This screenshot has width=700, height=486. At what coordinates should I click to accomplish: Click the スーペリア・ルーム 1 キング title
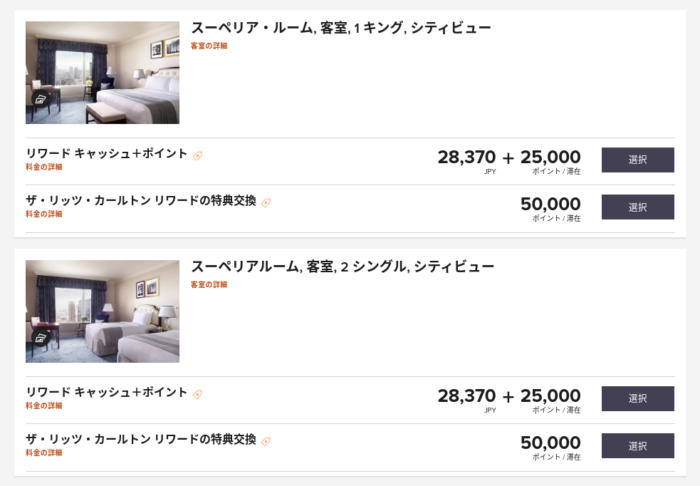pos(341,28)
